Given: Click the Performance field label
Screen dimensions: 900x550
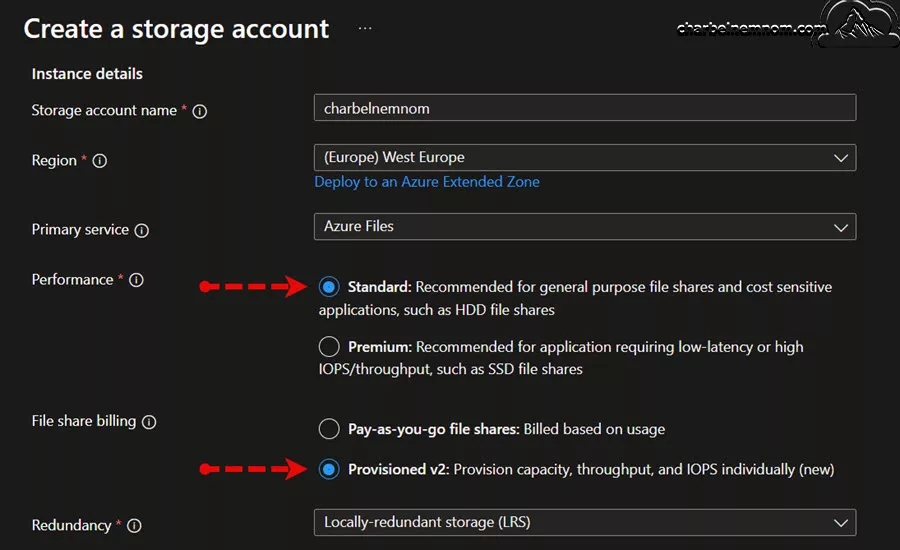Looking at the screenshot, I should tap(72, 280).
